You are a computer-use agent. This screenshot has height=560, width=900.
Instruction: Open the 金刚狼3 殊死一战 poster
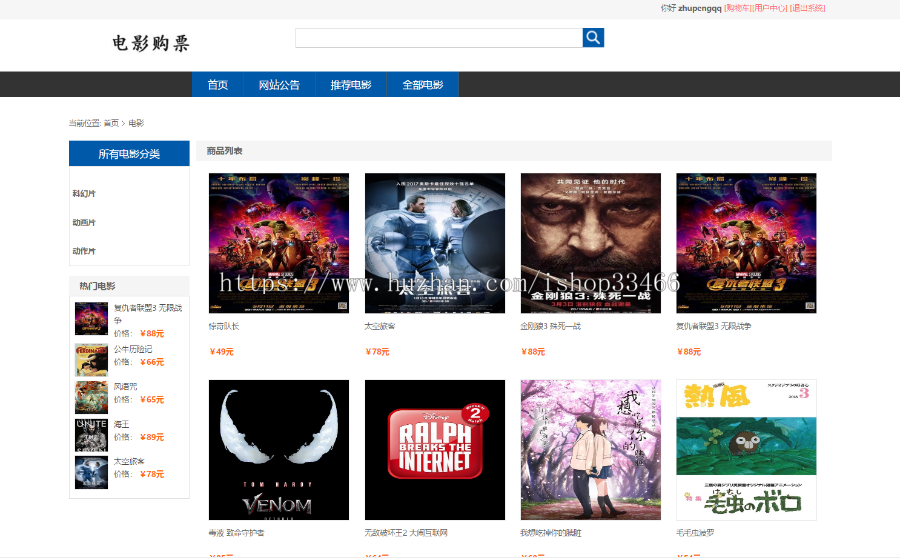tap(591, 243)
